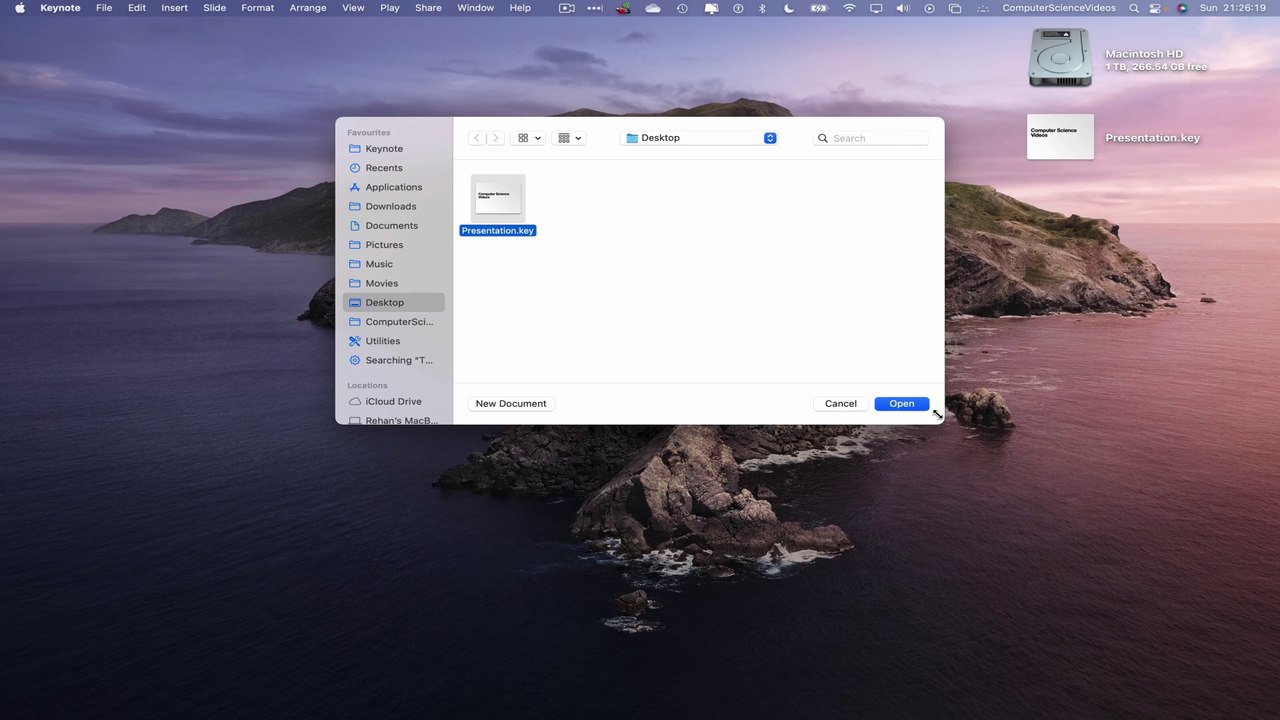Open the Slide menu
Viewport: 1280px width, 720px height.
tap(214, 8)
